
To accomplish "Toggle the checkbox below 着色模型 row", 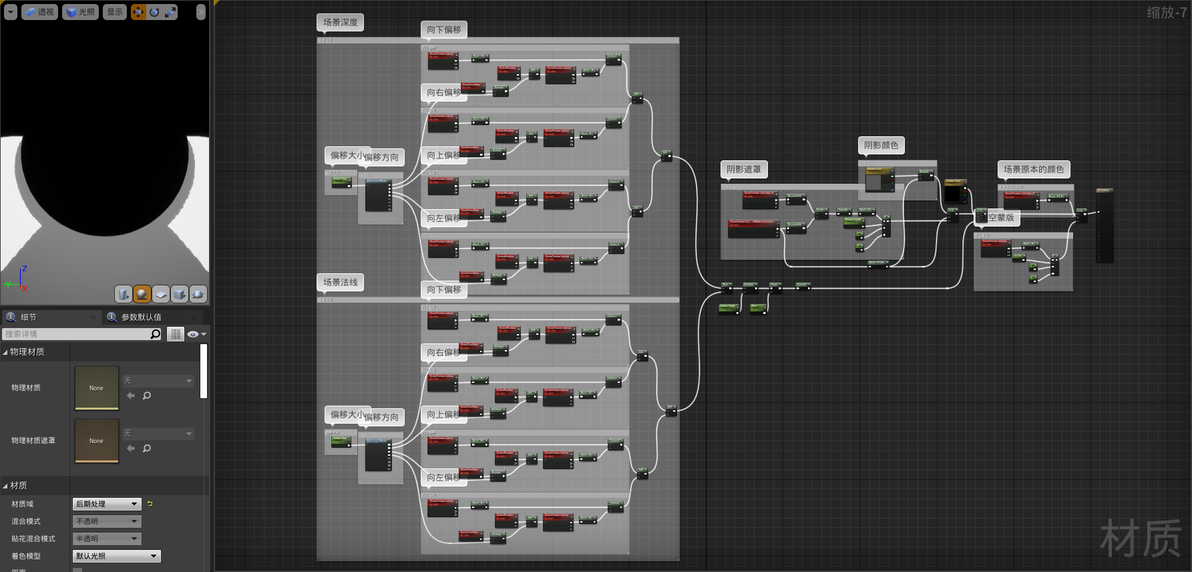I will [x=78, y=570].
